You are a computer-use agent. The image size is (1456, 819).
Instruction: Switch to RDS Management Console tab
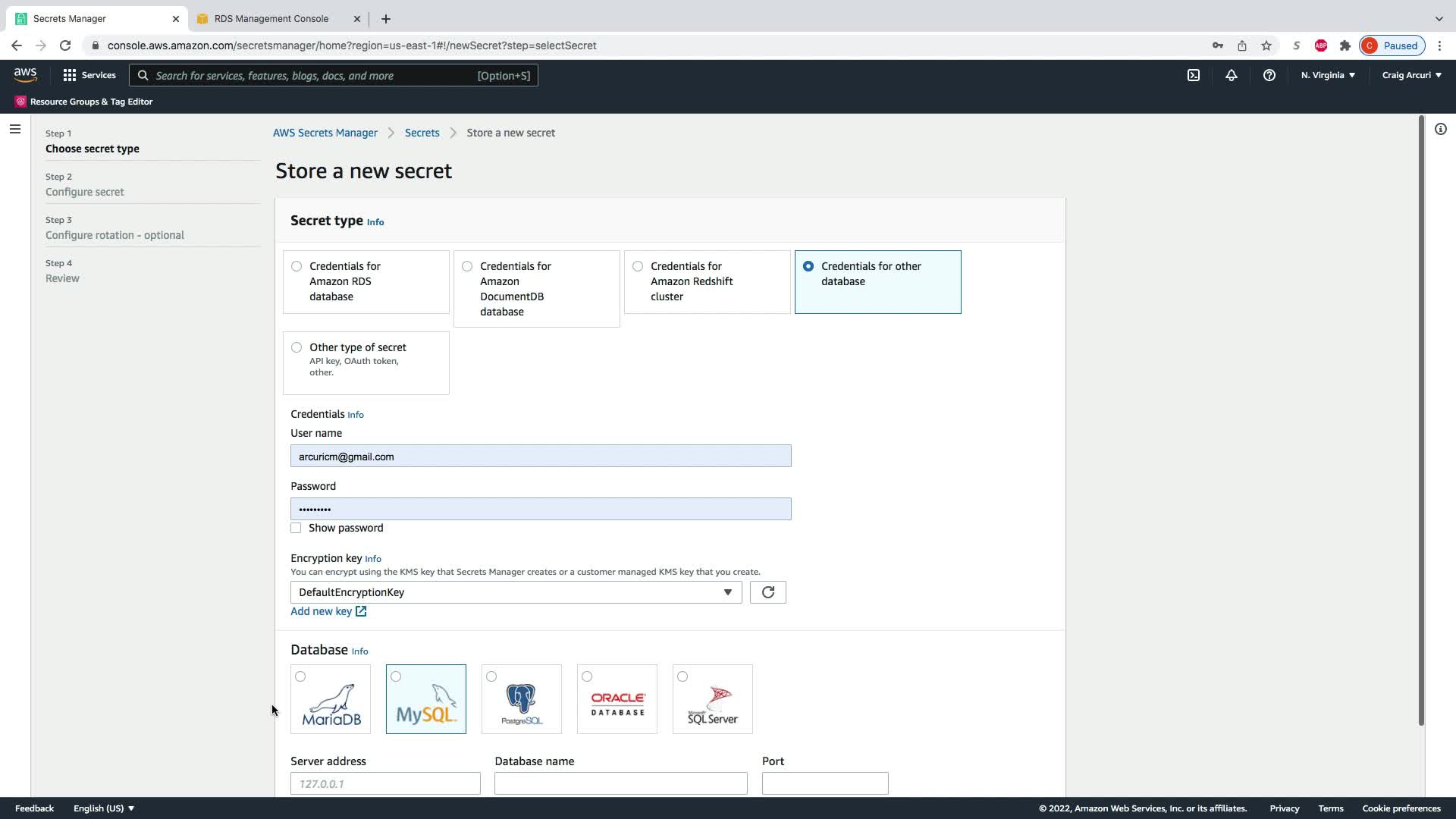click(x=271, y=18)
